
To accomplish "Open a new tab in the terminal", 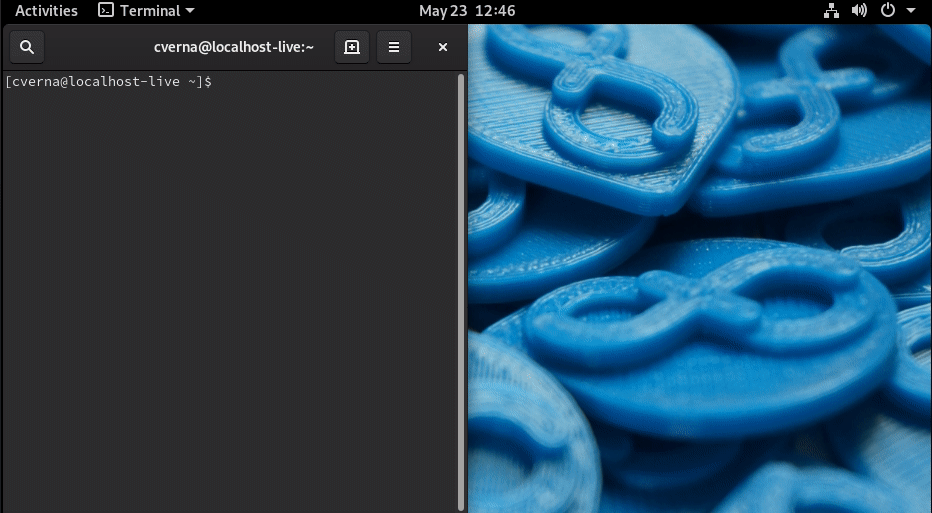I will pyautogui.click(x=352, y=47).
